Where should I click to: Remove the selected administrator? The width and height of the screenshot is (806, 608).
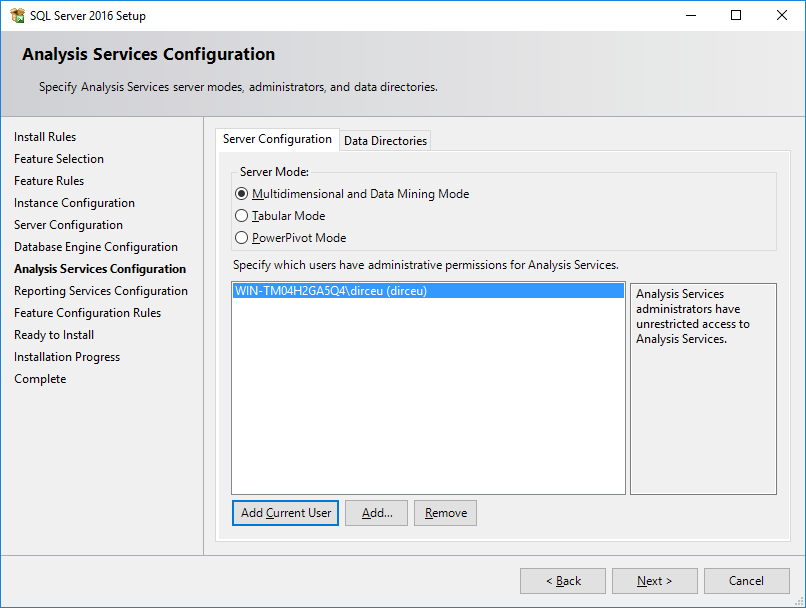click(446, 513)
